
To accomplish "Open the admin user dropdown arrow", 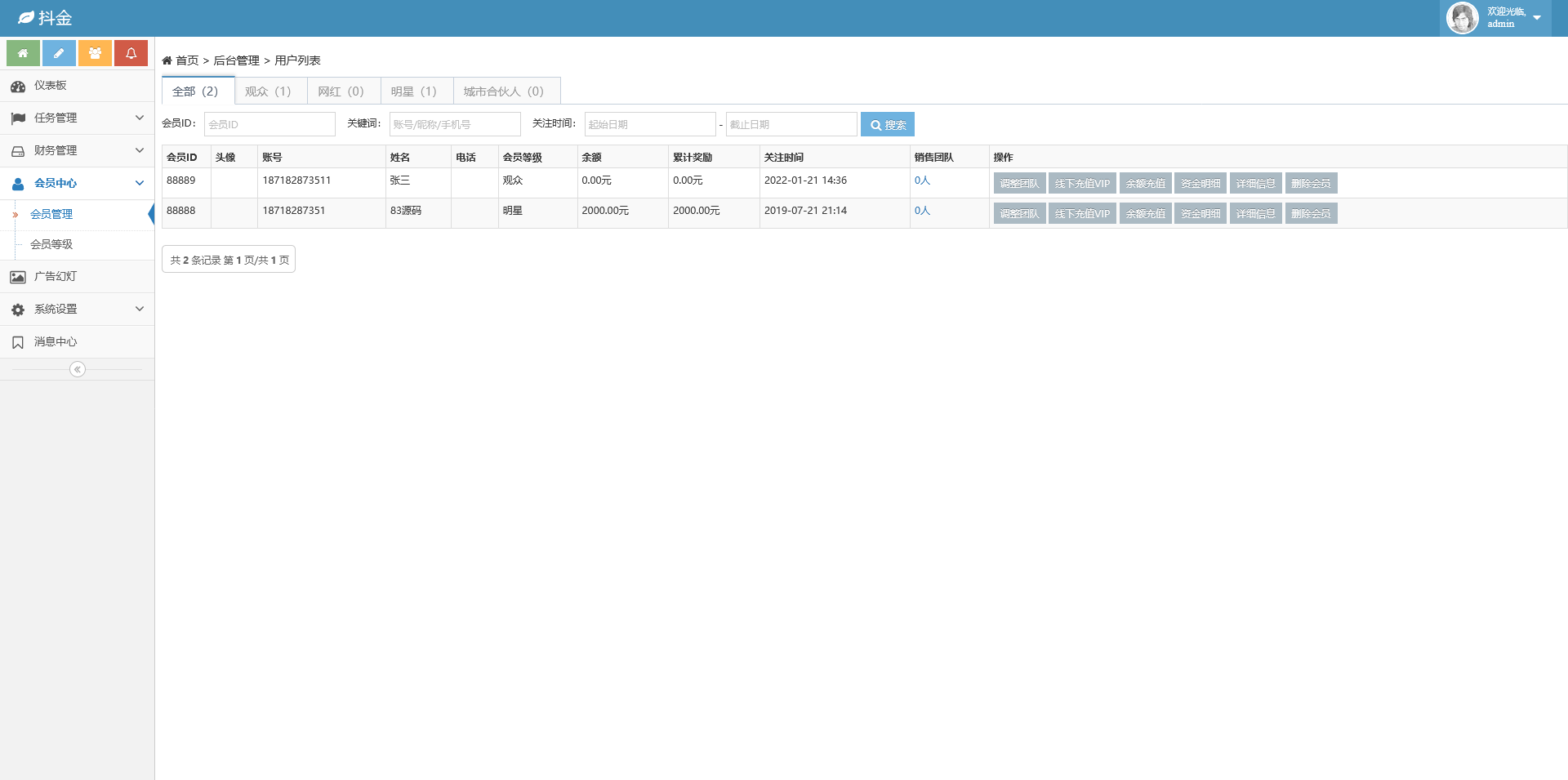I will click(x=1537, y=18).
